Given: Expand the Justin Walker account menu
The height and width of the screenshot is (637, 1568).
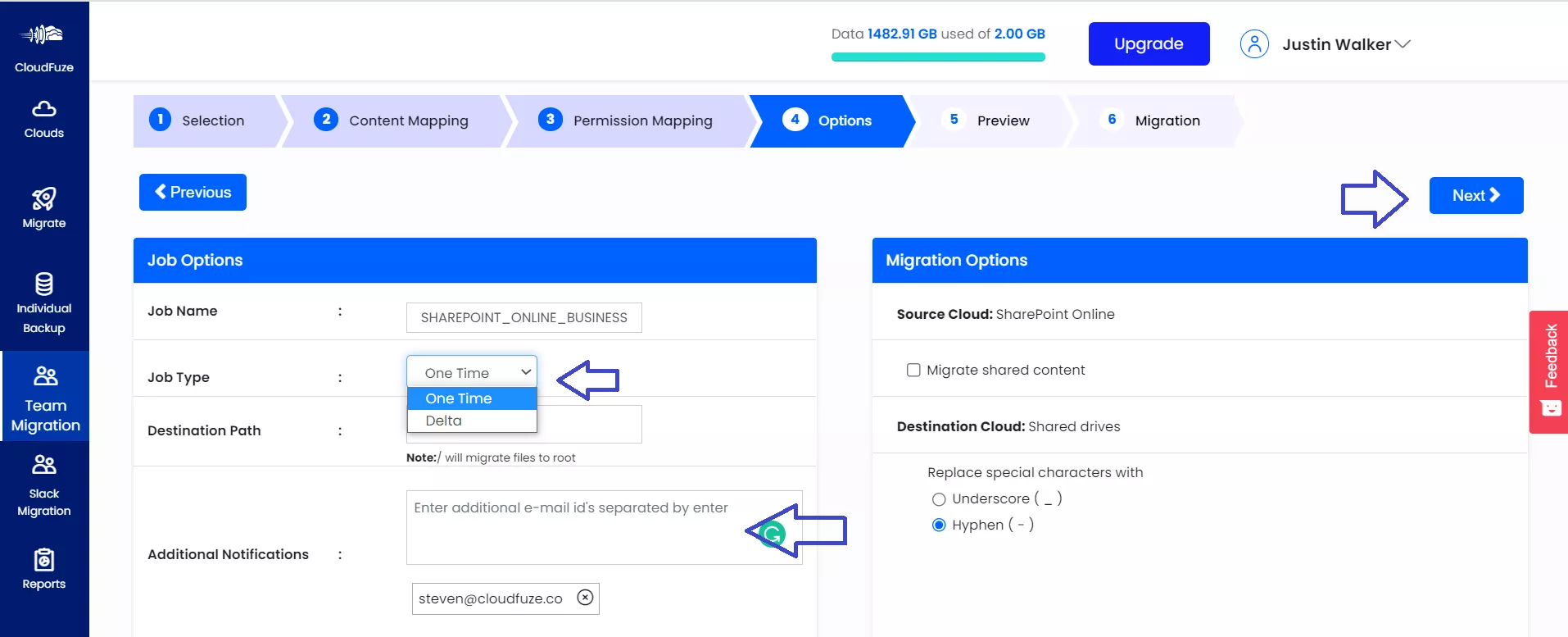Looking at the screenshot, I should pos(1346,44).
